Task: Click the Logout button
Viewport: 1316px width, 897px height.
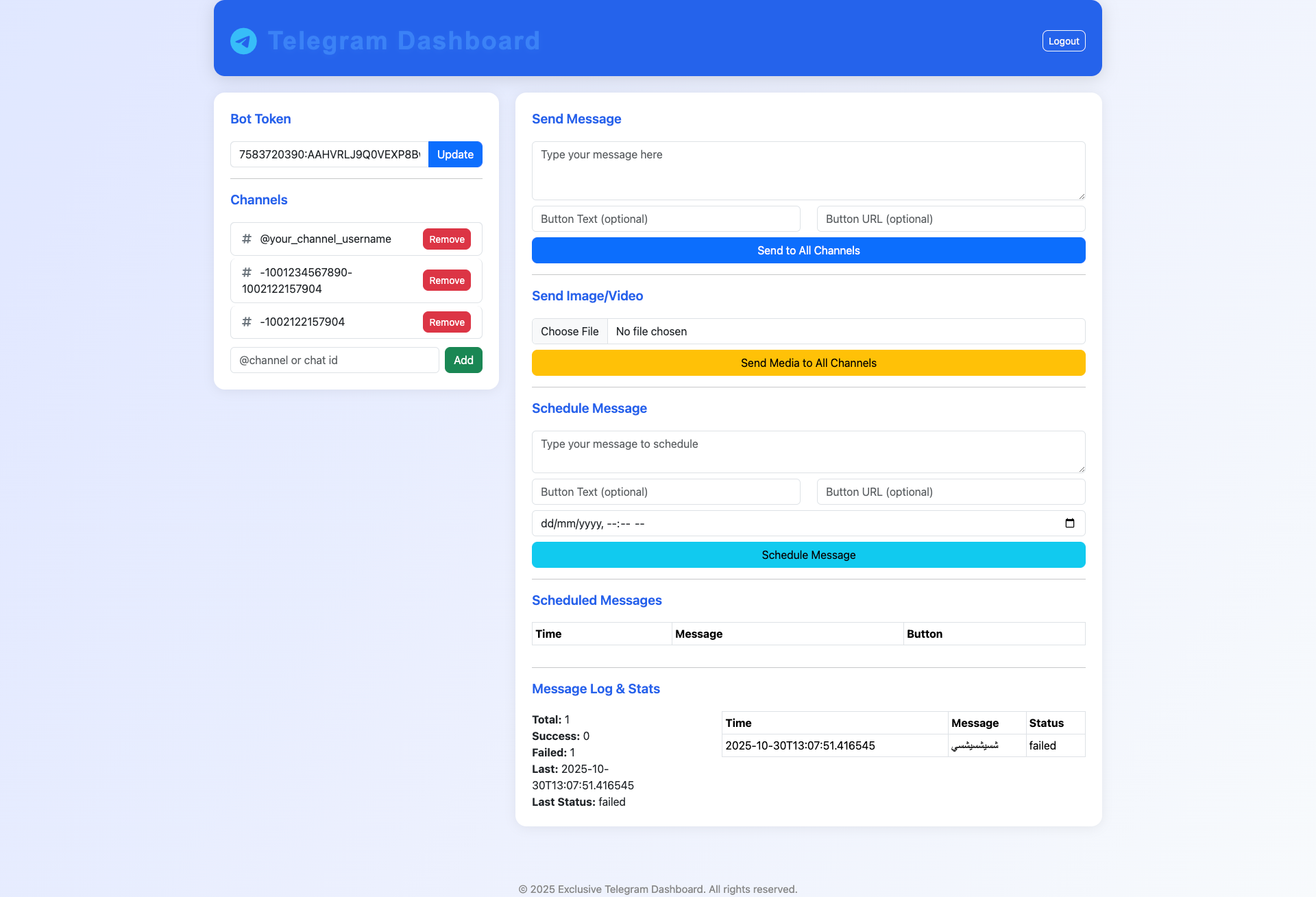Action: [1064, 41]
